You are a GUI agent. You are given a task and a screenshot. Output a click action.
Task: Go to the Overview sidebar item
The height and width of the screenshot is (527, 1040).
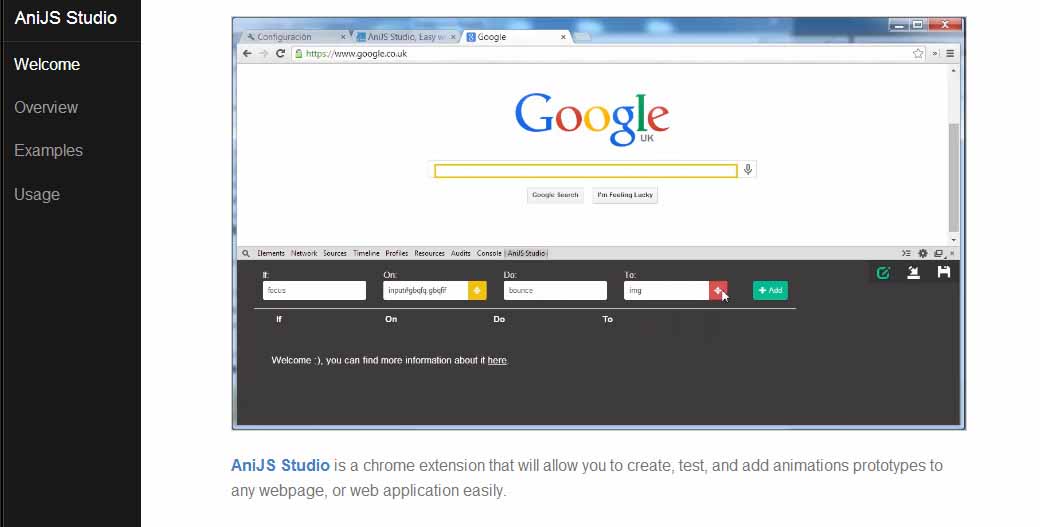click(46, 107)
